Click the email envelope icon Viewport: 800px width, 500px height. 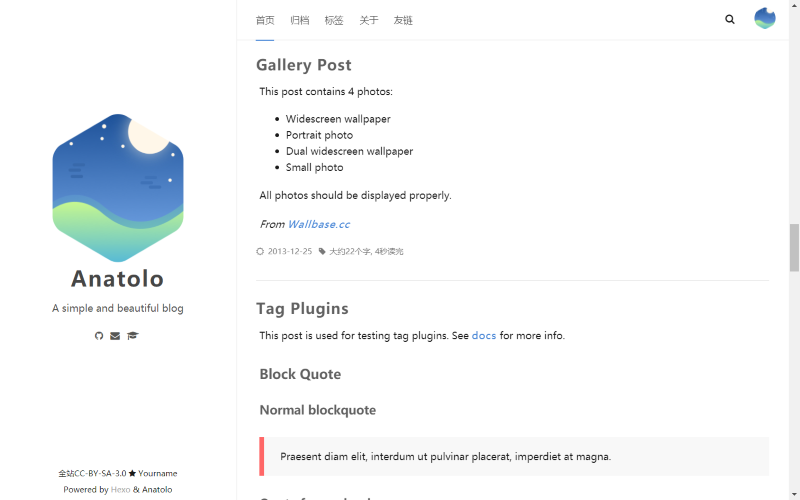click(x=115, y=336)
